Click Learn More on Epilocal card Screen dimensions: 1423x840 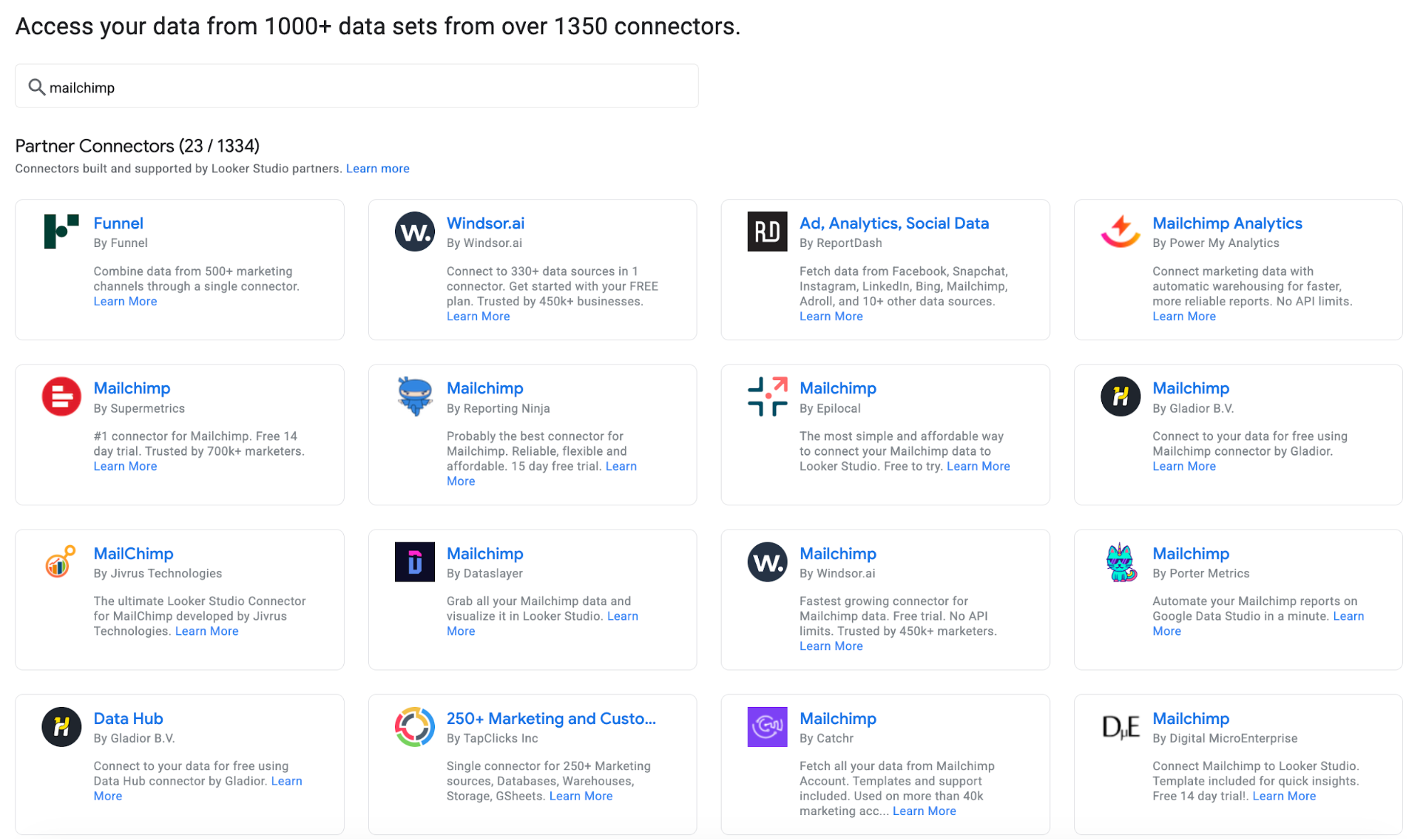click(x=978, y=466)
